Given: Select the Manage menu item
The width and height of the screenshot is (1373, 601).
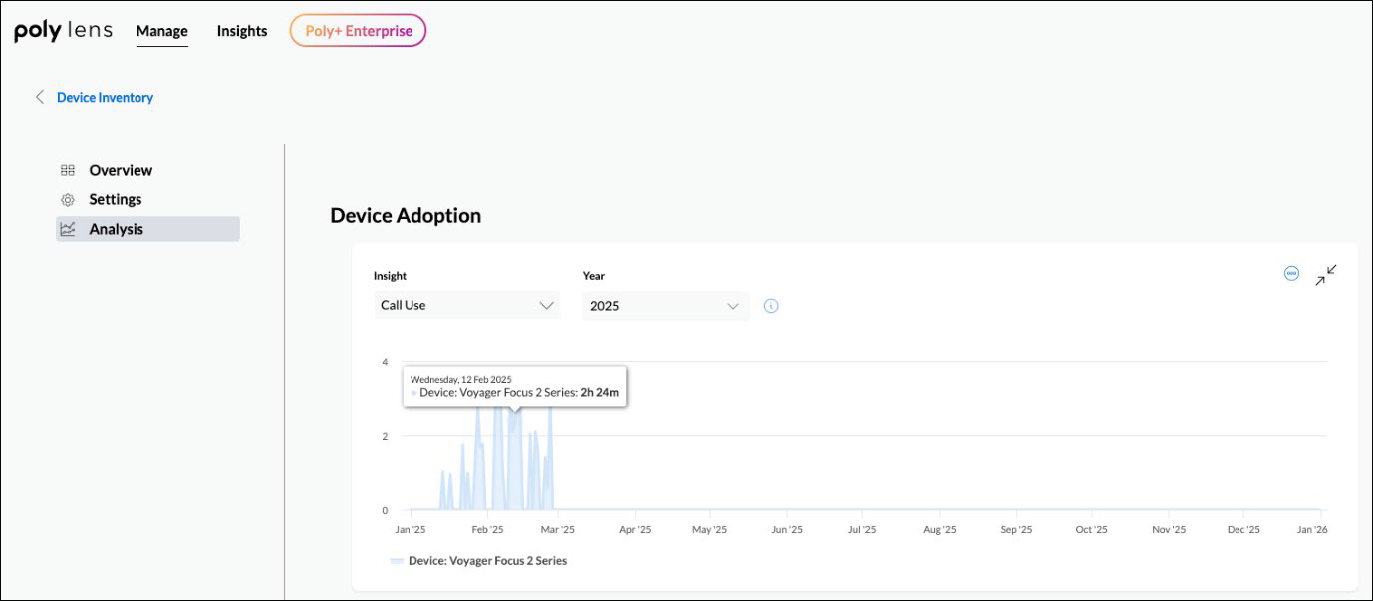Looking at the screenshot, I should (x=161, y=31).
